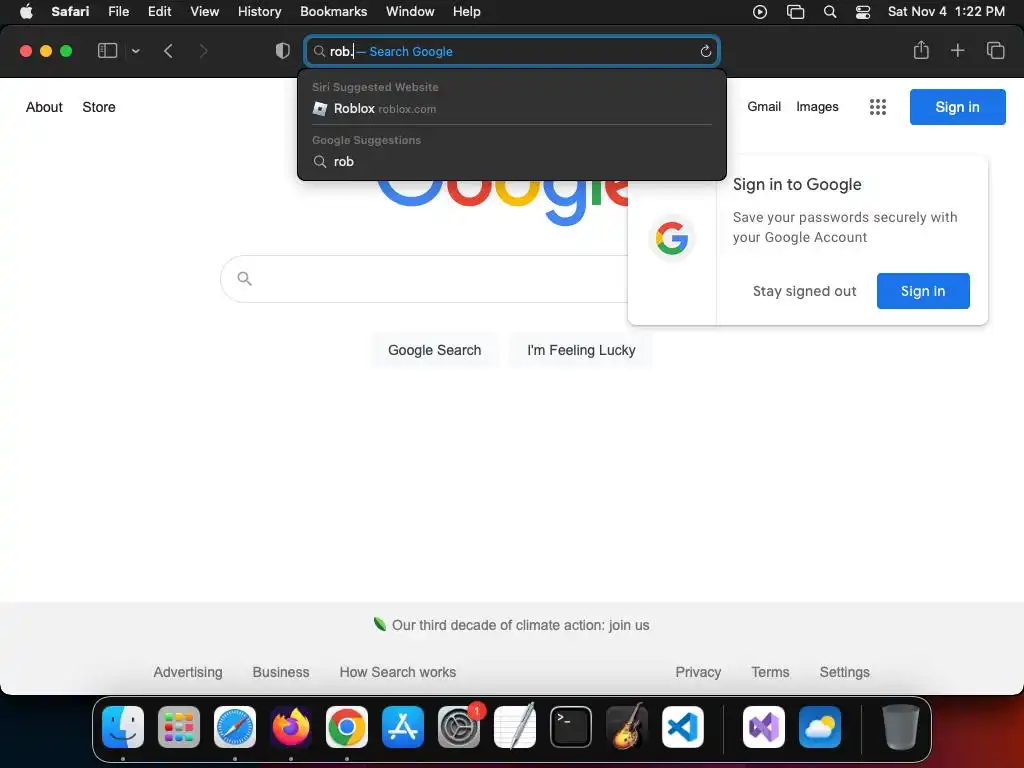Open a new tab with plus icon

(x=957, y=51)
